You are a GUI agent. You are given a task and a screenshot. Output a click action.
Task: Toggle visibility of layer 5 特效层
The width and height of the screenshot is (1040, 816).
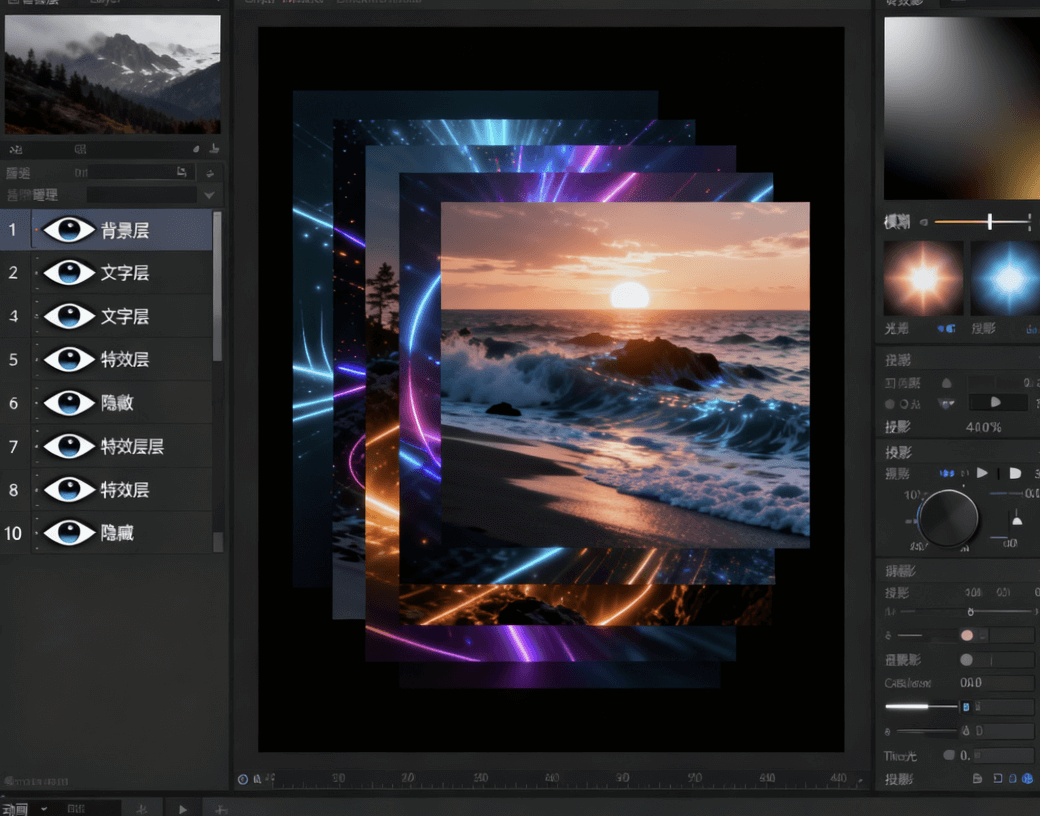[68, 360]
